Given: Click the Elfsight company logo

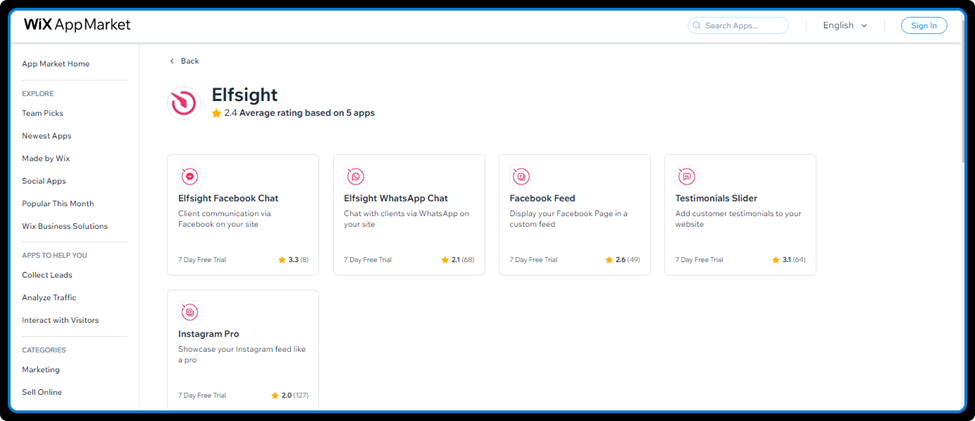Looking at the screenshot, I should click(x=184, y=103).
